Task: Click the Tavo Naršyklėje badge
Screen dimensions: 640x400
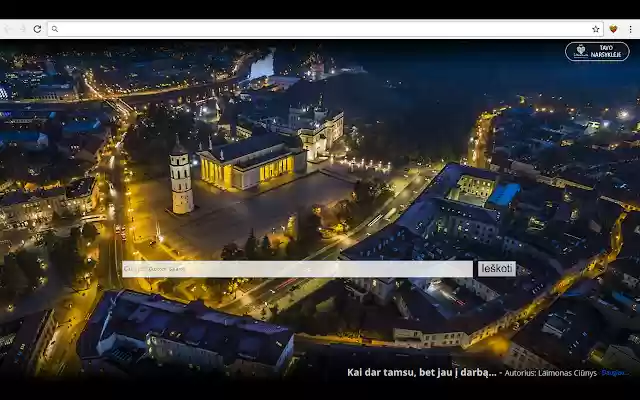Action: point(597,51)
